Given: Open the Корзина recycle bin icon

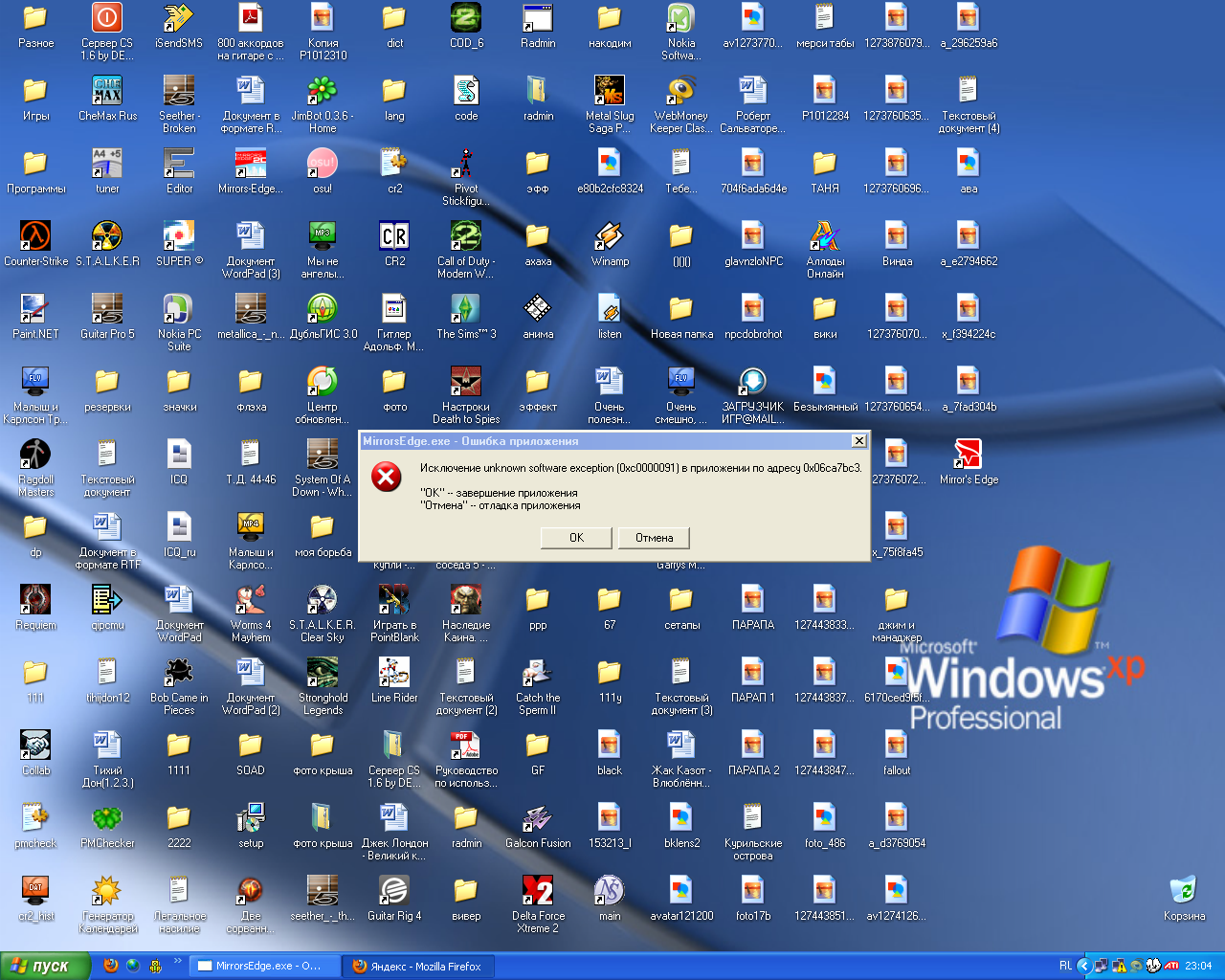Looking at the screenshot, I should 1184,900.
